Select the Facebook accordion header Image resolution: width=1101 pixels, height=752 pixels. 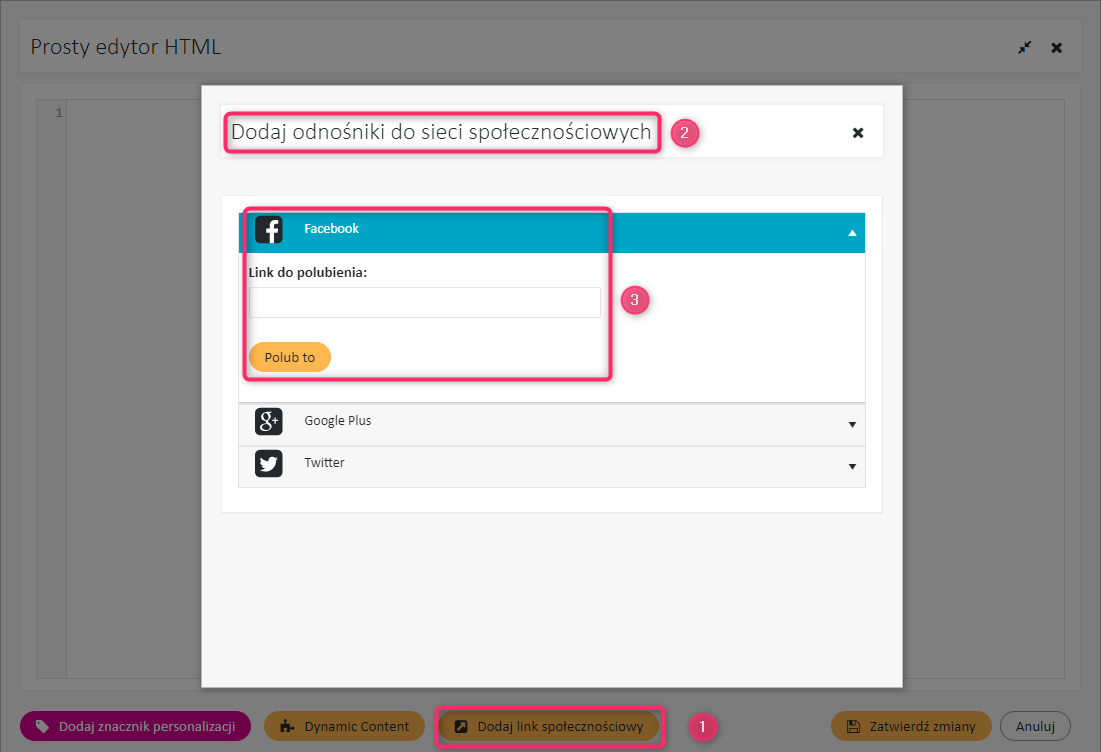point(552,232)
